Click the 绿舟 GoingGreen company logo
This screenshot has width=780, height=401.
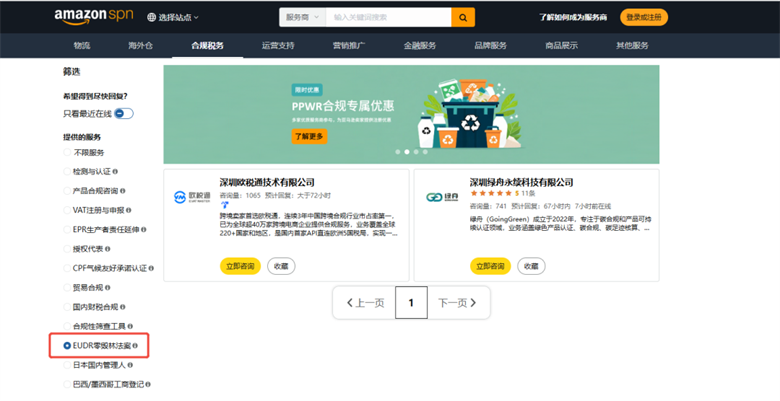click(442, 198)
